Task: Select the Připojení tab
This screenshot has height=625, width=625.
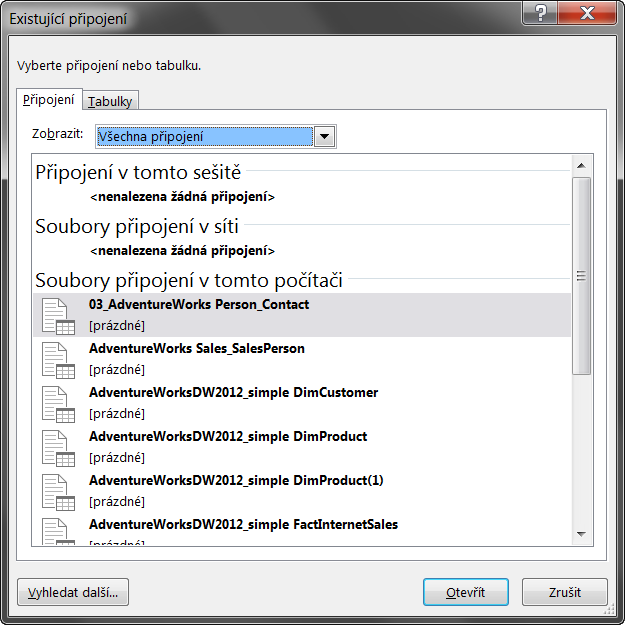Action: click(x=49, y=100)
